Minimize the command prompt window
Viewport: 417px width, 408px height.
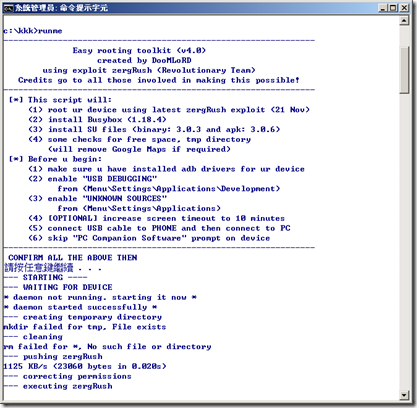[383, 8]
